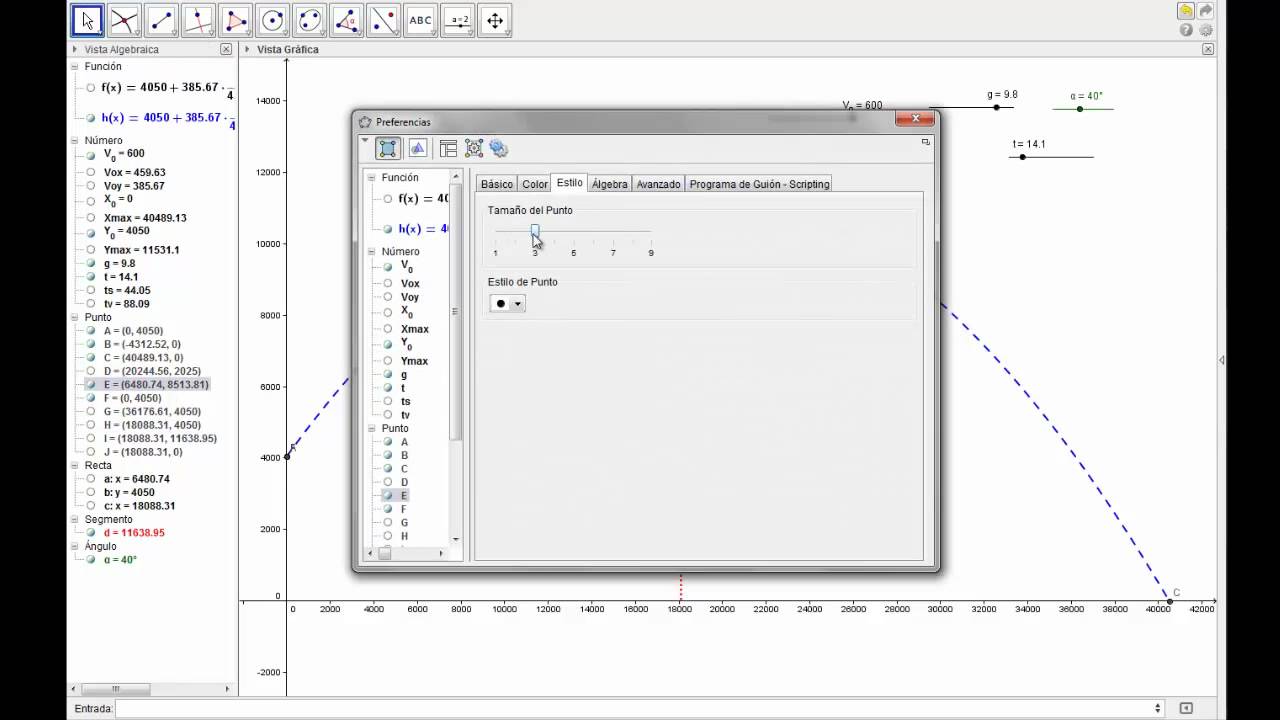
Task: Select the Circle with center tool
Action: click(273, 19)
